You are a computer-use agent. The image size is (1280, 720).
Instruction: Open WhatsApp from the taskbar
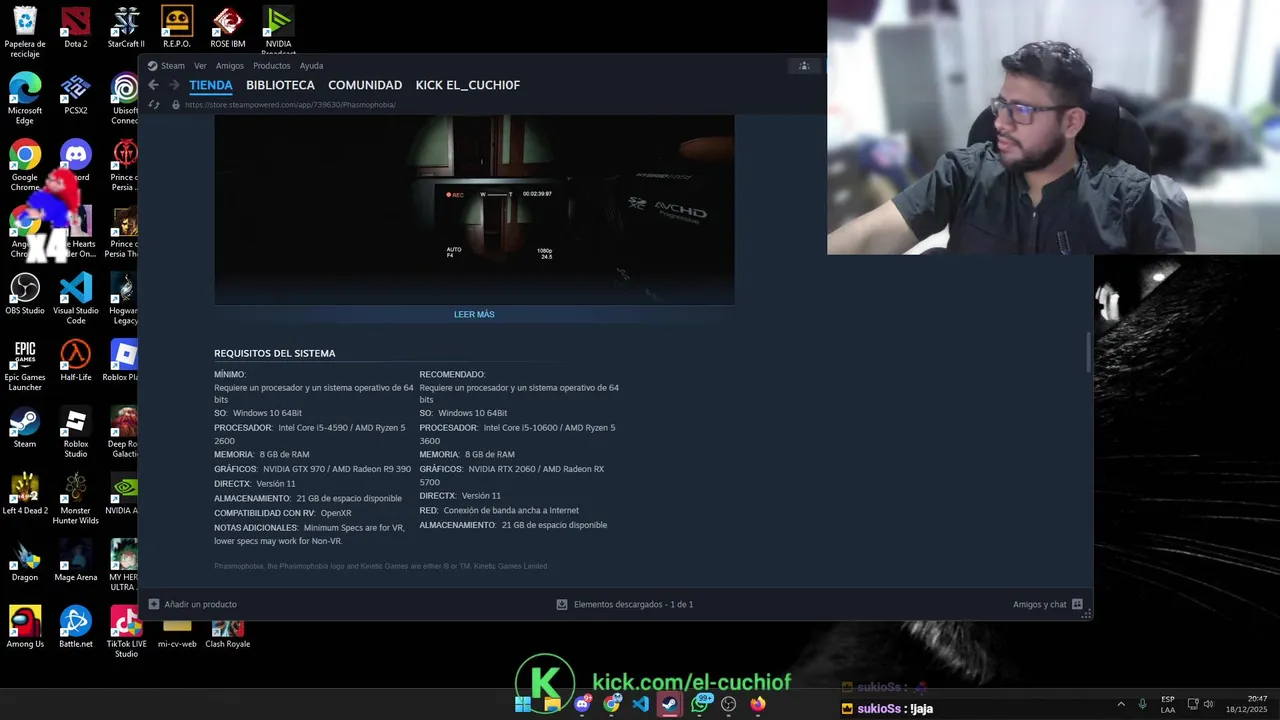pos(700,704)
